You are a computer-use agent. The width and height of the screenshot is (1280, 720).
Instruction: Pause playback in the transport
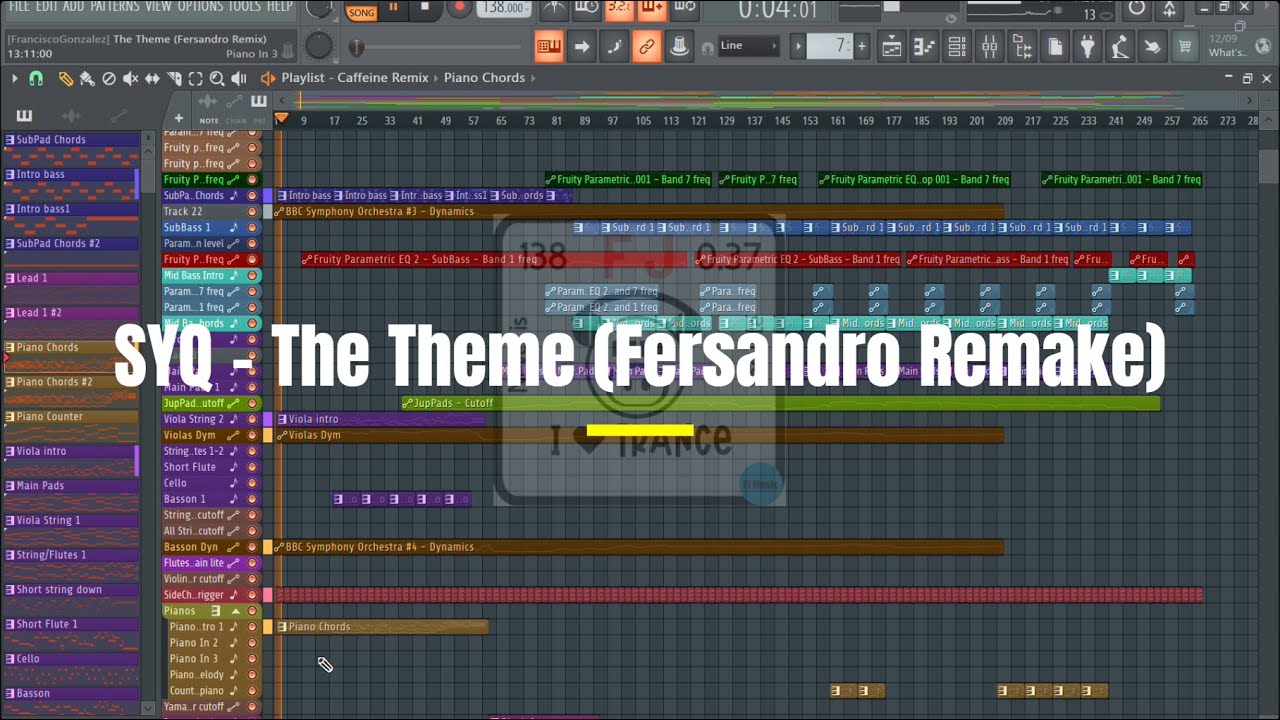[393, 8]
